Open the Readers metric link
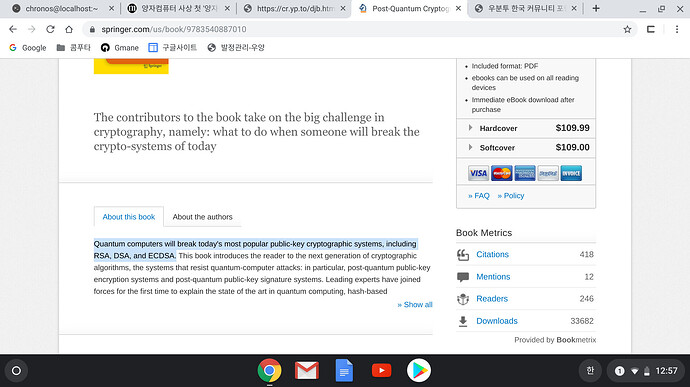690x387 pixels. pyautogui.click(x=492, y=299)
